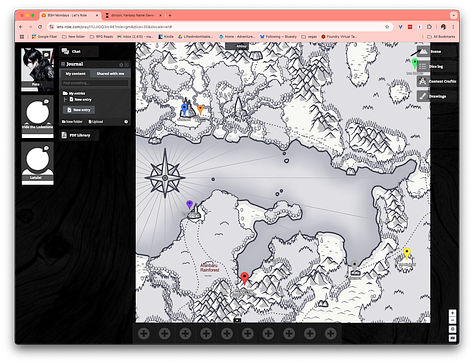Viewport: 474px width, 364px height.
Task: Switch to My content tab
Action: coord(75,74)
